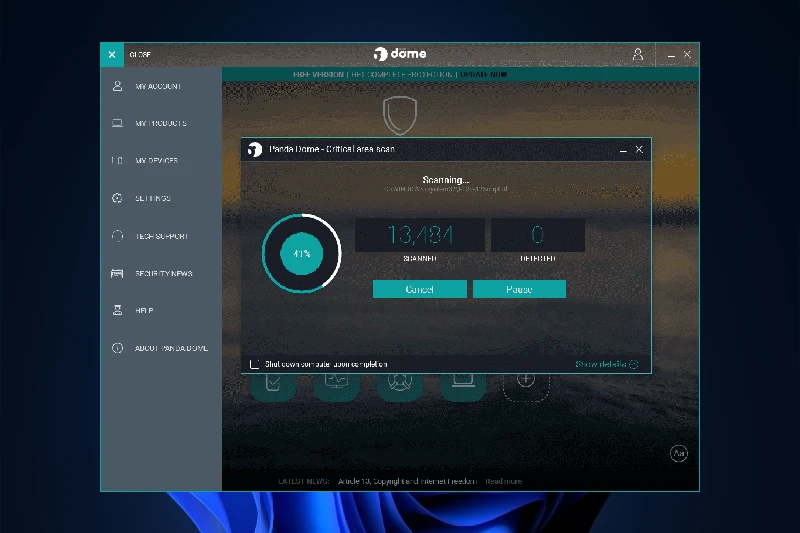The height and width of the screenshot is (533, 800).
Task: Click the Help icon in sidebar
Action: point(117,310)
